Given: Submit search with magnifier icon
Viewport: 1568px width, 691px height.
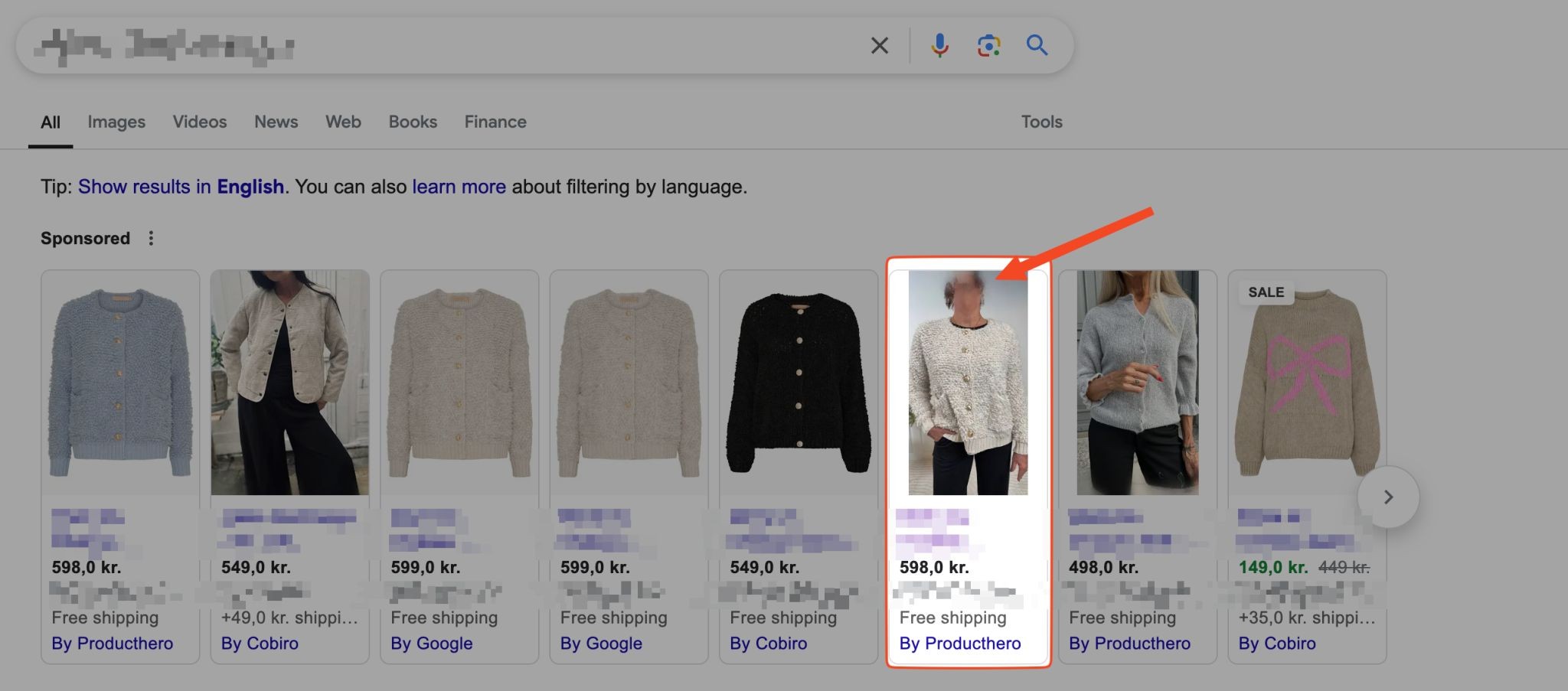Looking at the screenshot, I should [1037, 46].
